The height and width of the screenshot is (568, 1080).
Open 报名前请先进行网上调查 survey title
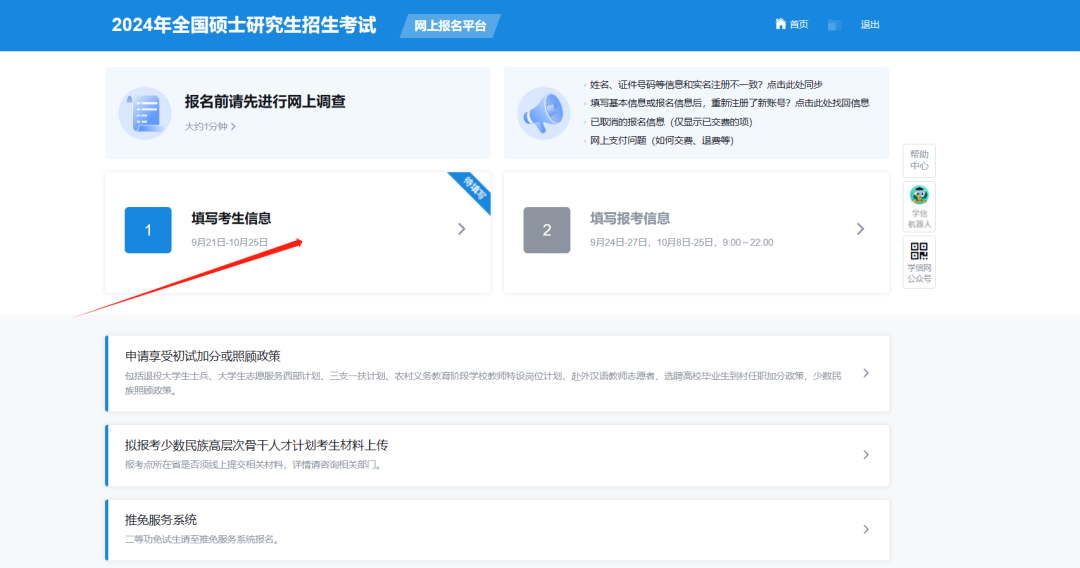point(265,102)
